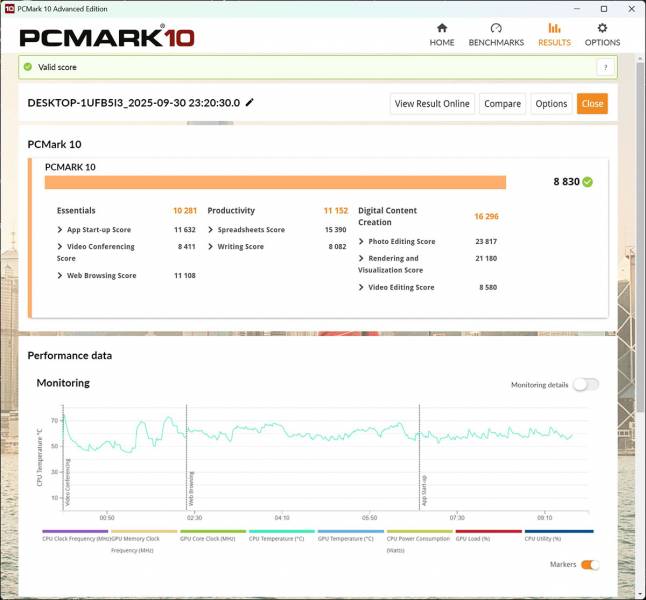Expand the Video Editing Score row

click(362, 287)
